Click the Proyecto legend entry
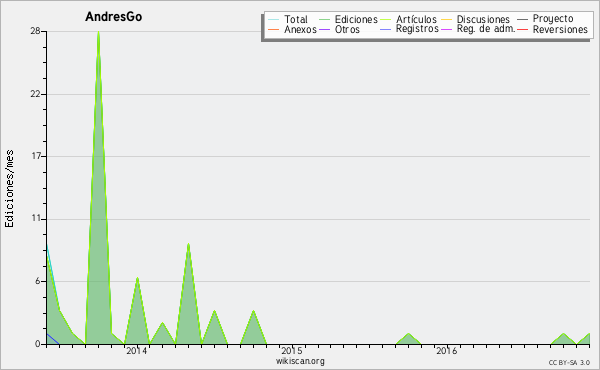 [545, 19]
